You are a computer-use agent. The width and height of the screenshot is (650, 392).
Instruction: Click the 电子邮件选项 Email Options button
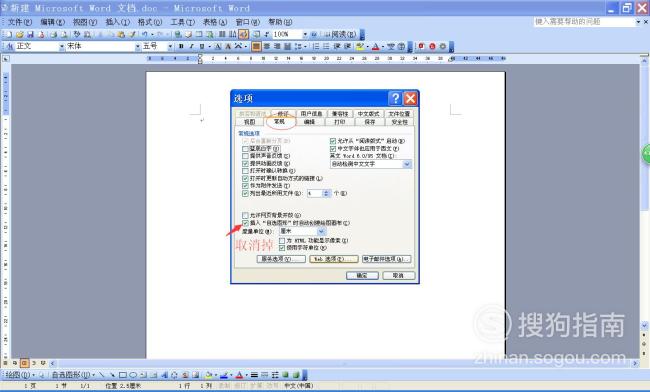[x=387, y=259]
